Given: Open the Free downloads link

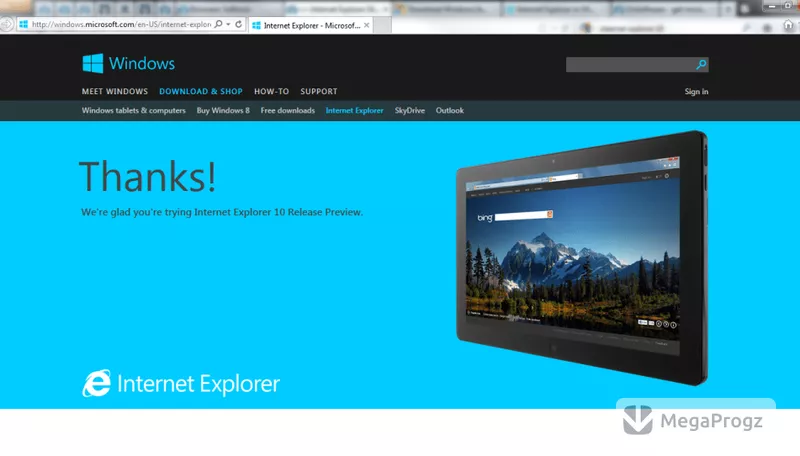Looking at the screenshot, I should [288, 110].
